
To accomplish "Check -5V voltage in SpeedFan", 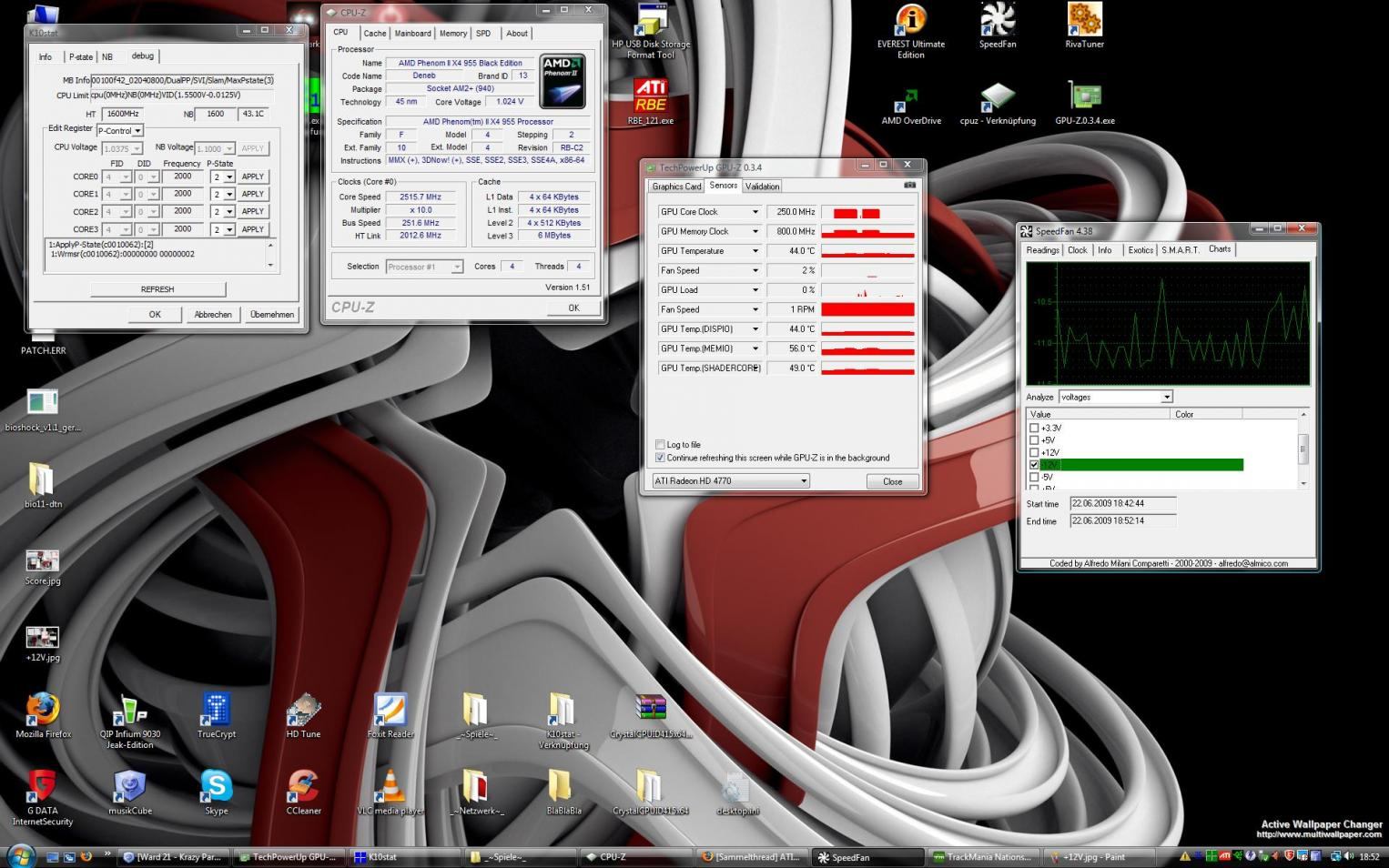I will pyautogui.click(x=1034, y=477).
